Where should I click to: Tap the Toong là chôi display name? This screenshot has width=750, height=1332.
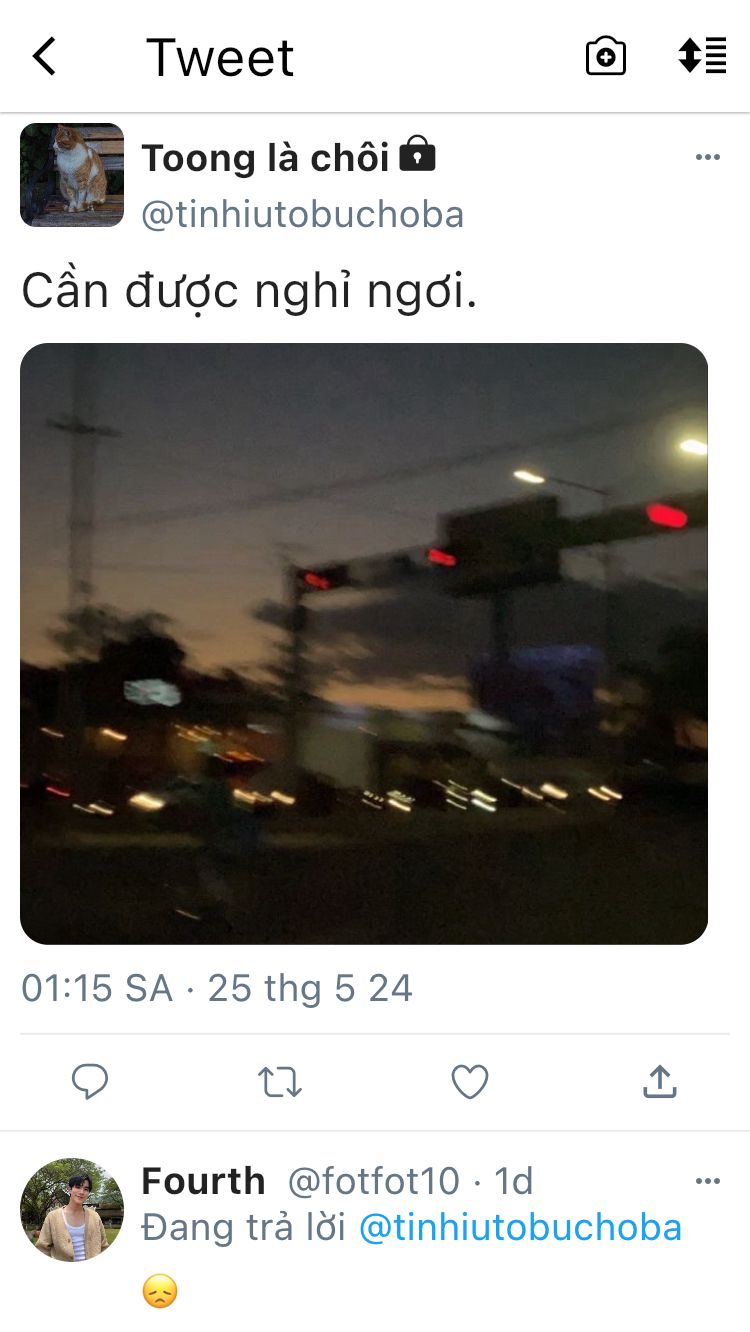pos(265,157)
